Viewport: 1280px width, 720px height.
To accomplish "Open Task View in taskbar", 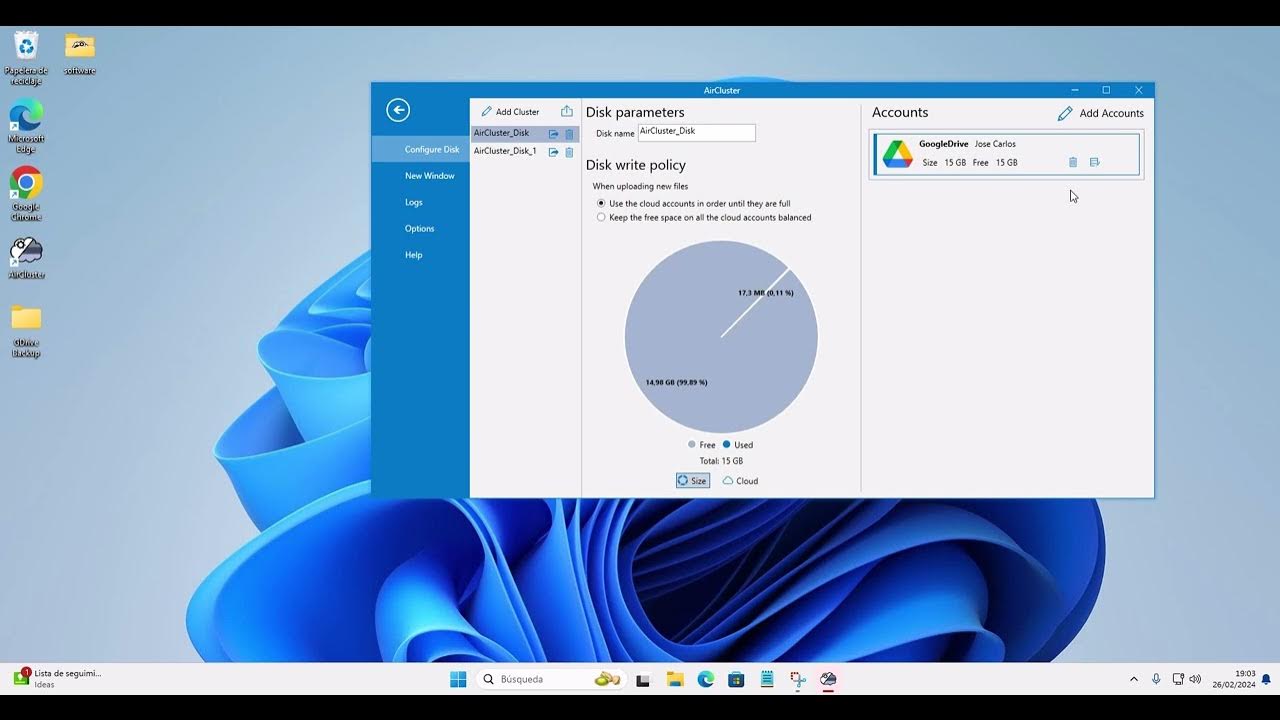I will pos(643,680).
